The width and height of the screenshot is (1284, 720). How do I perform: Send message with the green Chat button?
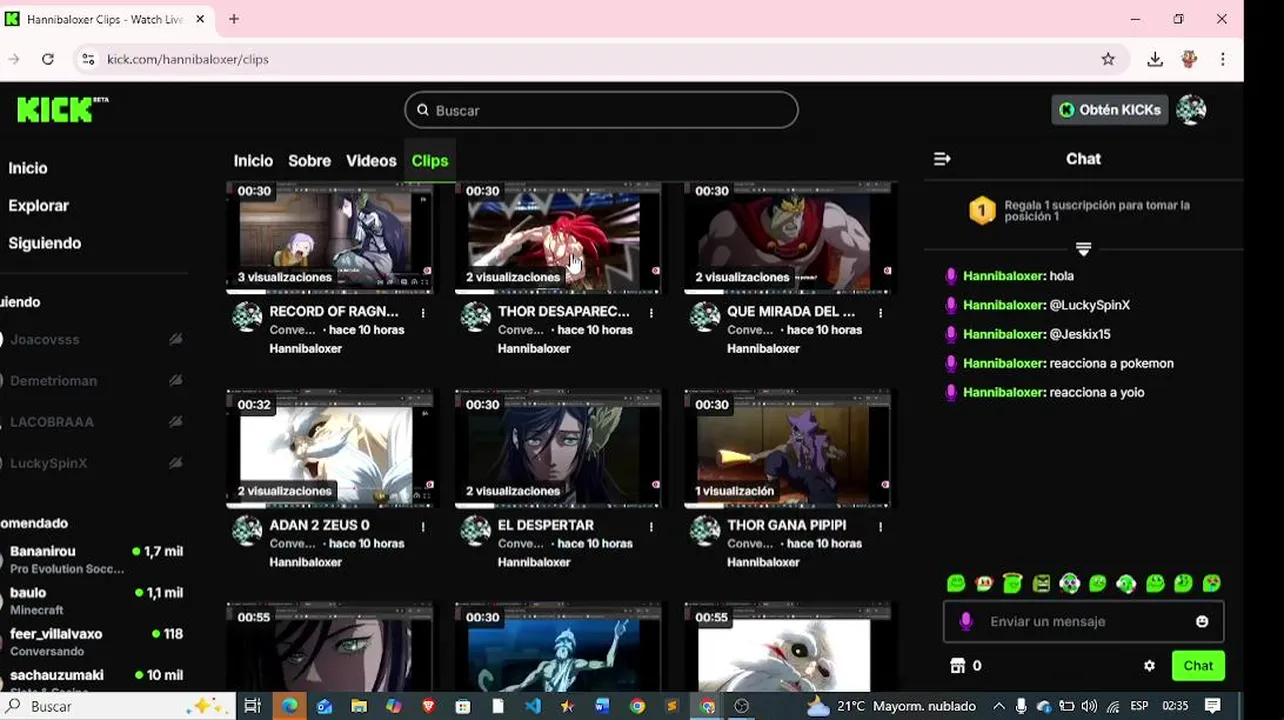pos(1198,665)
